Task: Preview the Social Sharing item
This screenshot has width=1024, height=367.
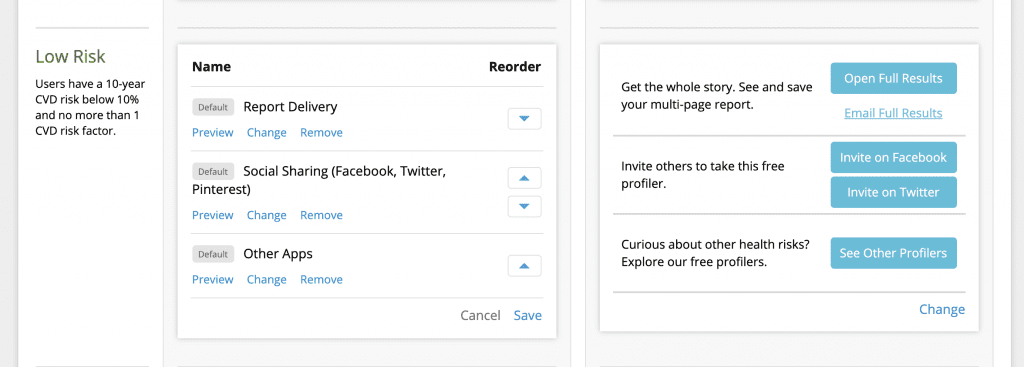Action: 212,215
